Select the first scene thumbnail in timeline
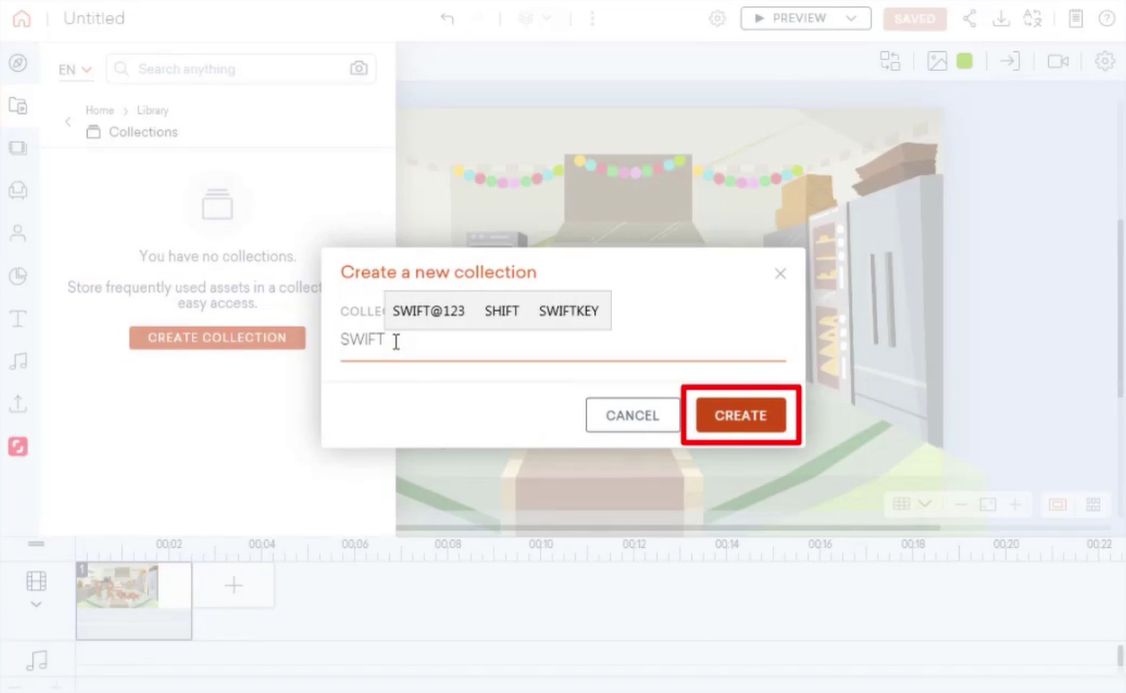This screenshot has width=1126, height=693. [134, 600]
